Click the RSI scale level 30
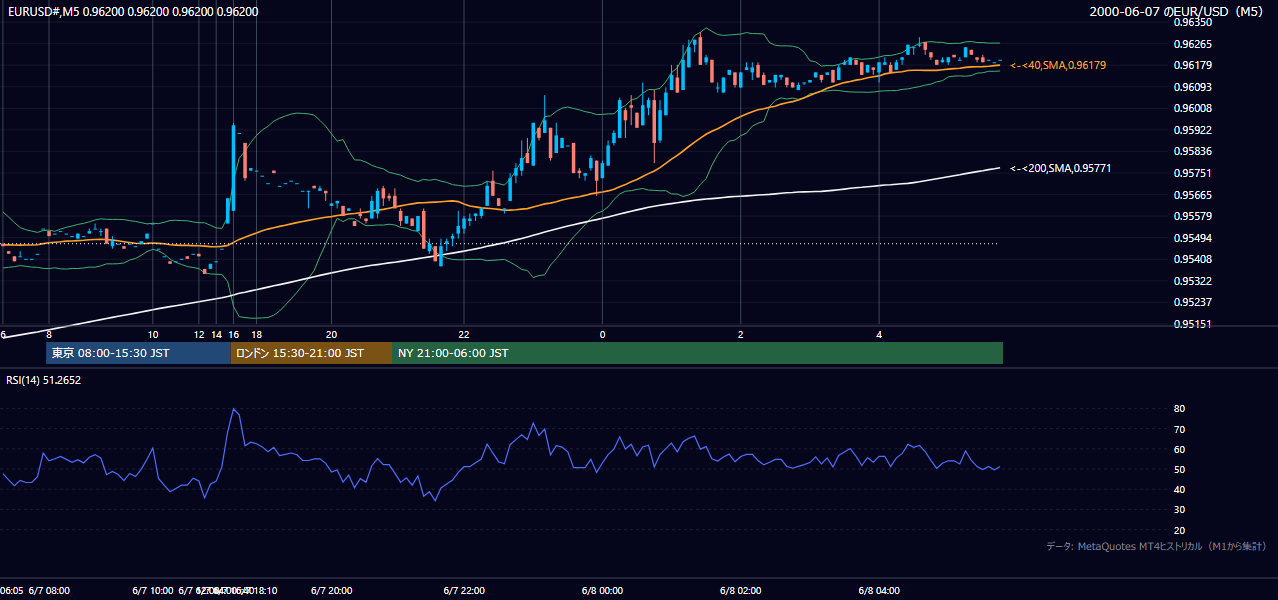1278x600 pixels. click(x=1179, y=510)
